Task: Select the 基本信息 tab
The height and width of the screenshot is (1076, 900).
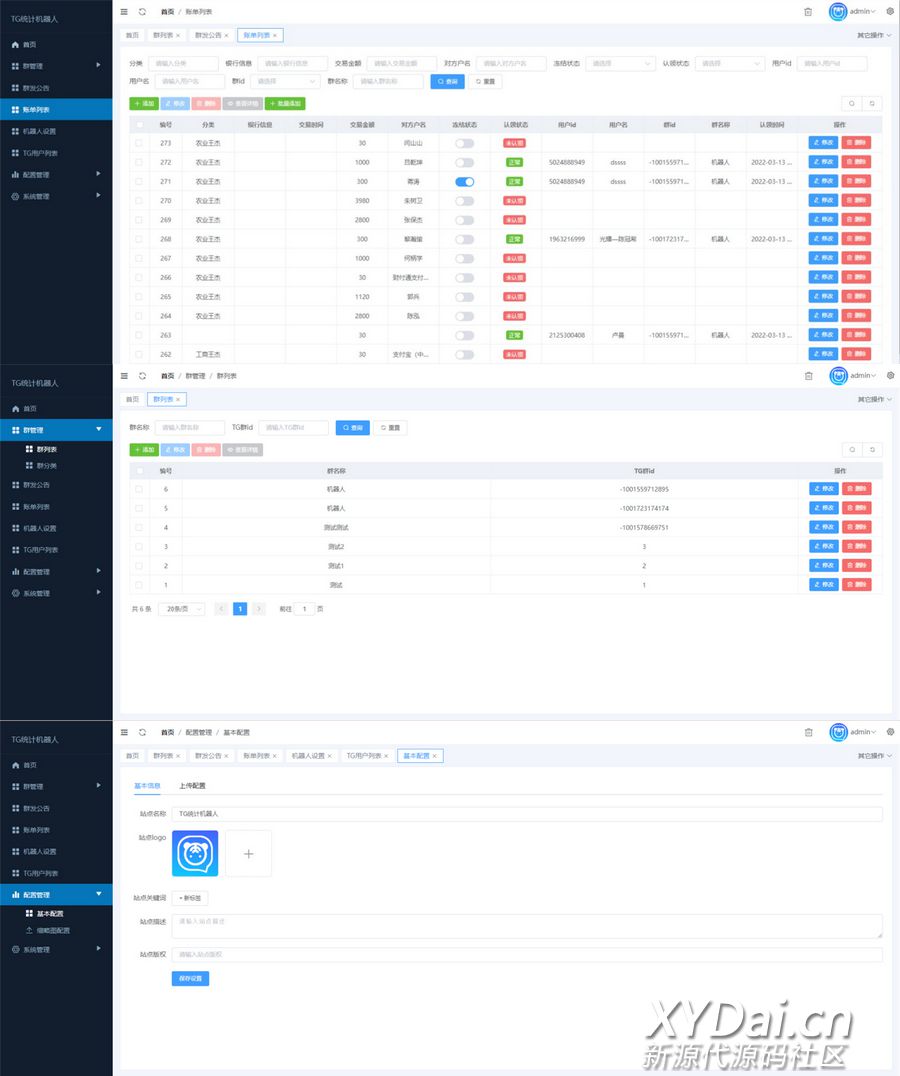Action: click(x=147, y=785)
